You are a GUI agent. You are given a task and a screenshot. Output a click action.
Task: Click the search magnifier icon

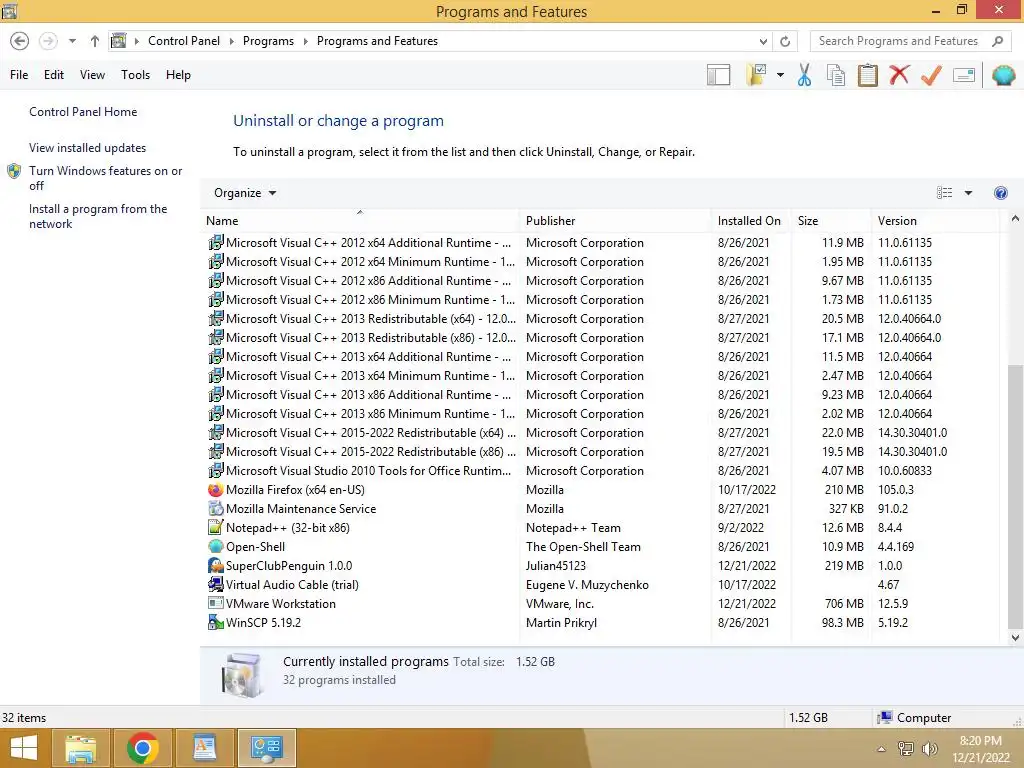click(x=997, y=41)
